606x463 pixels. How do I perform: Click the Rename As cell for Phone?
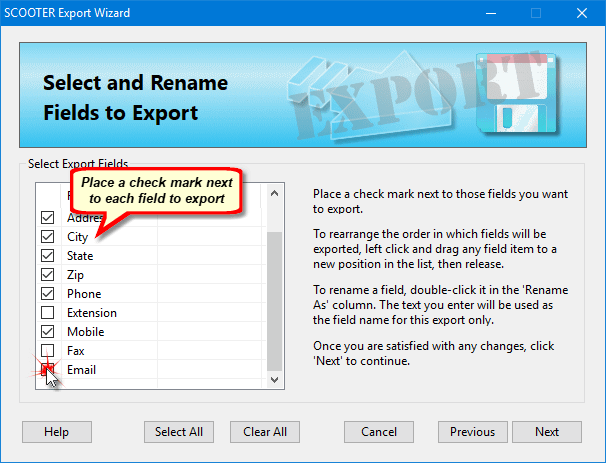pos(211,293)
